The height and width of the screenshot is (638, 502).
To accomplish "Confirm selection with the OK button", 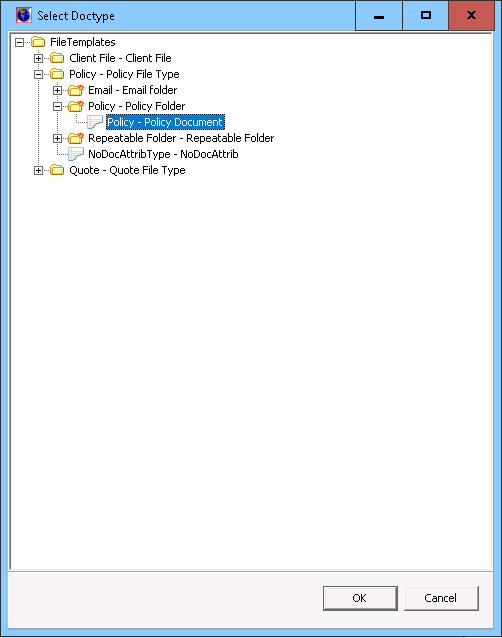I will [x=360, y=598].
